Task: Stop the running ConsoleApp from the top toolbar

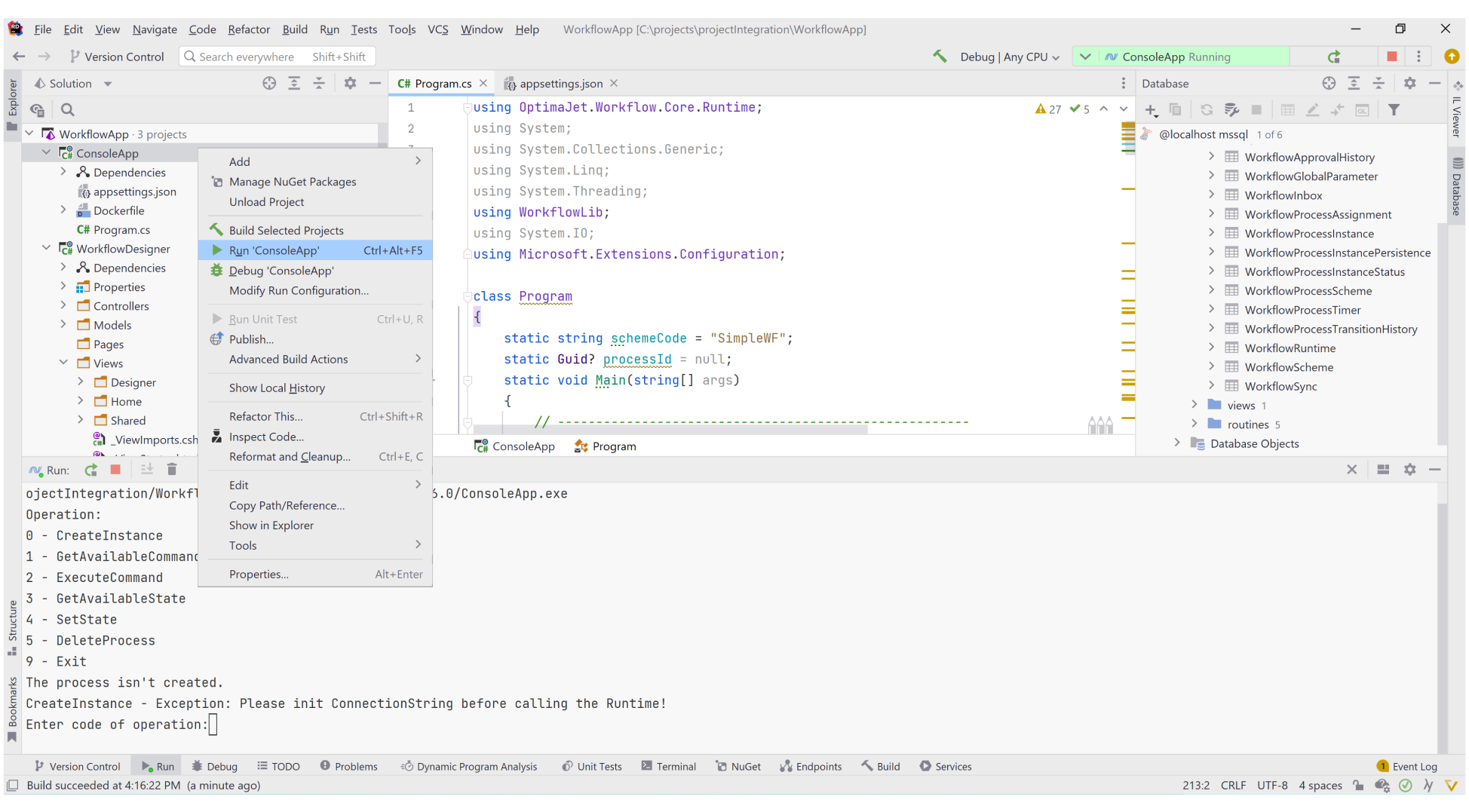Action: click(x=1392, y=57)
